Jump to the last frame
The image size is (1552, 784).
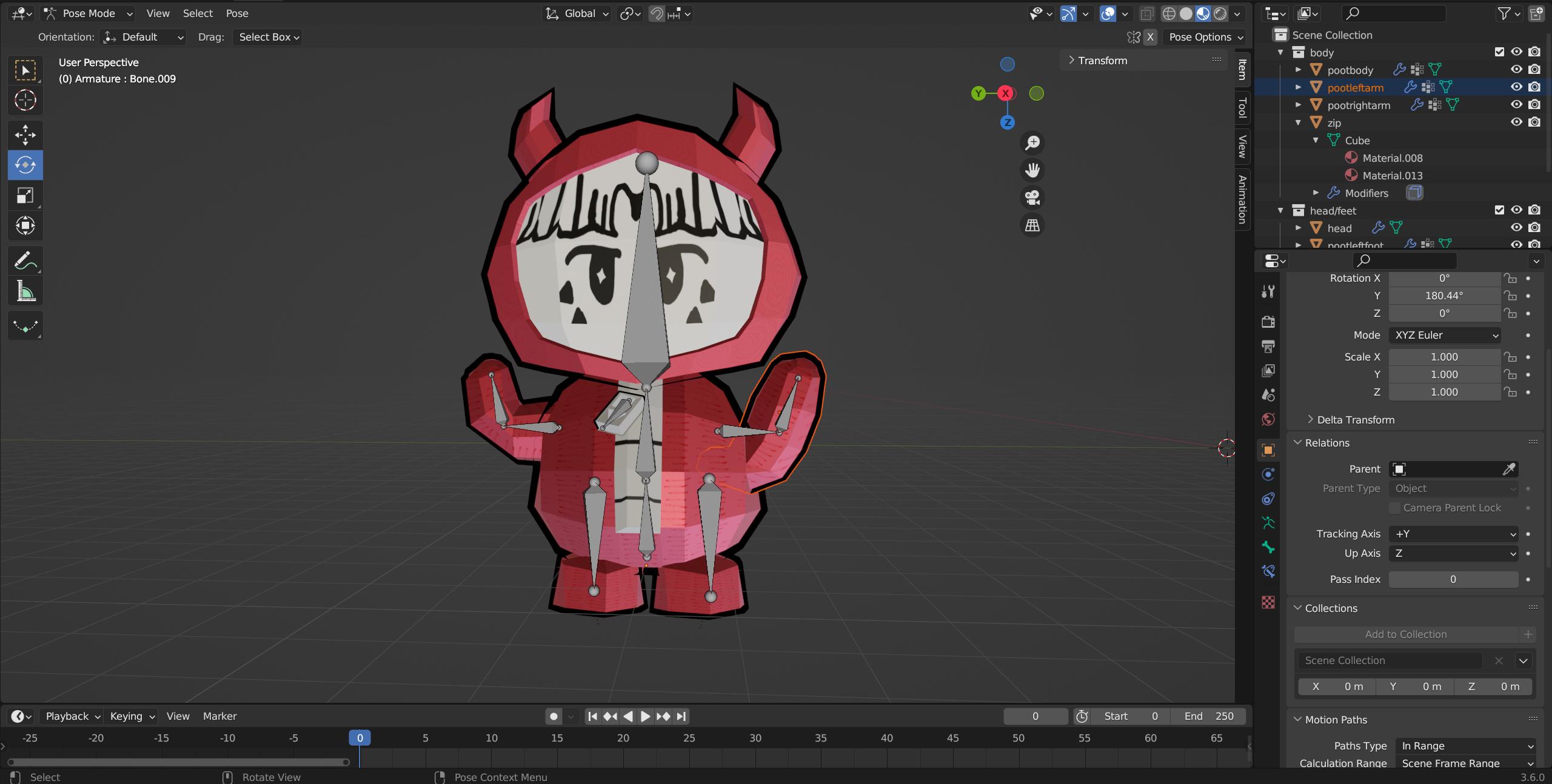(681, 716)
